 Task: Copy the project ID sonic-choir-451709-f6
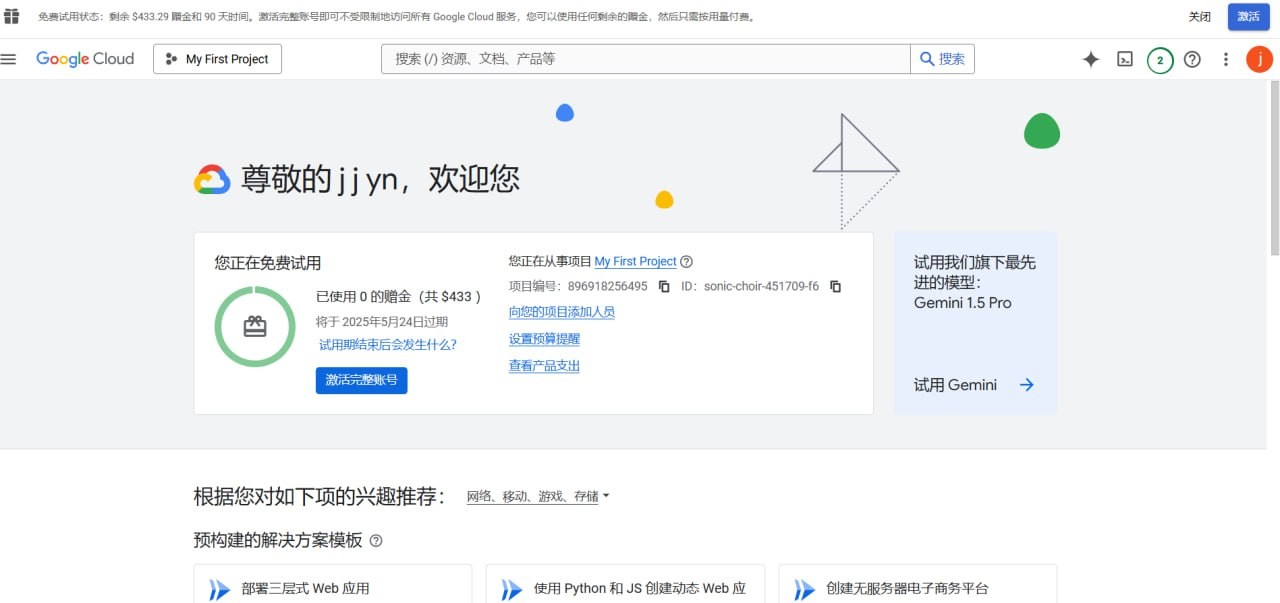point(836,286)
